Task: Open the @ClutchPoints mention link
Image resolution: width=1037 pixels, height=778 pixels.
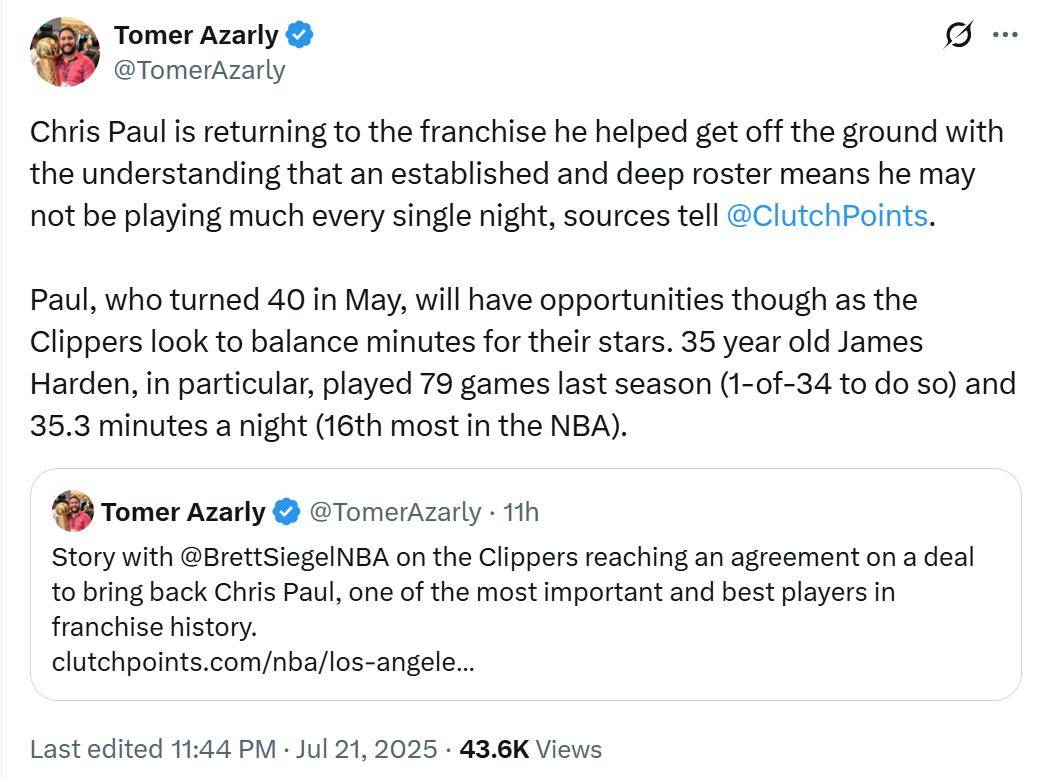Action: [x=827, y=216]
